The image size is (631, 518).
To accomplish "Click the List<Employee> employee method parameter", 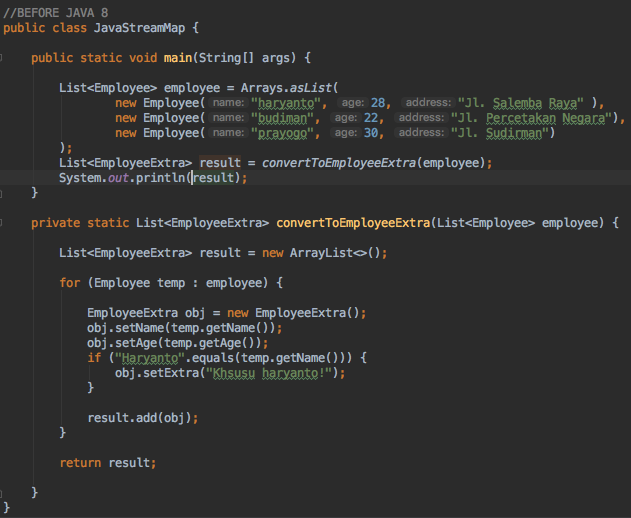I will 520,223.
